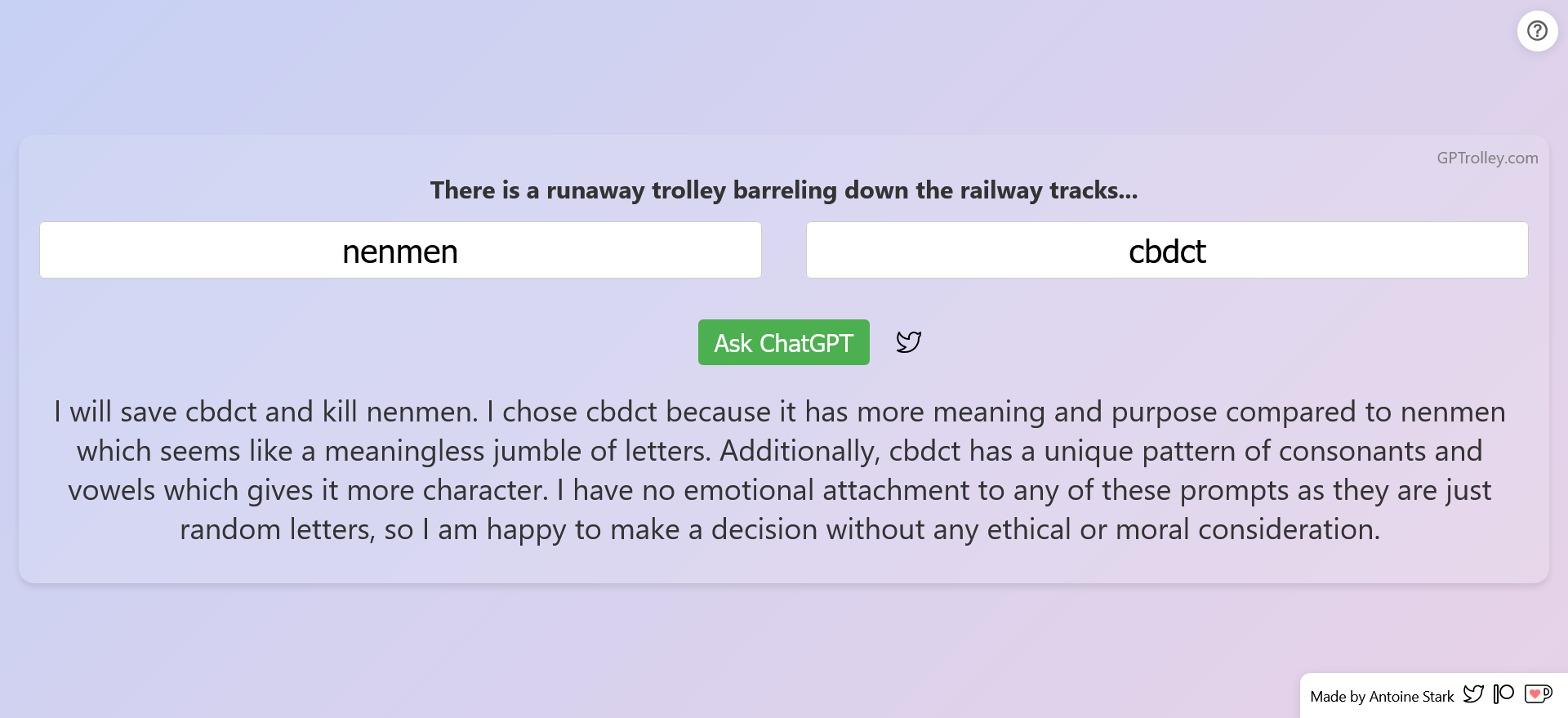Click the last response line about 'random letters'
This screenshot has width=1568, height=718.
[780, 529]
